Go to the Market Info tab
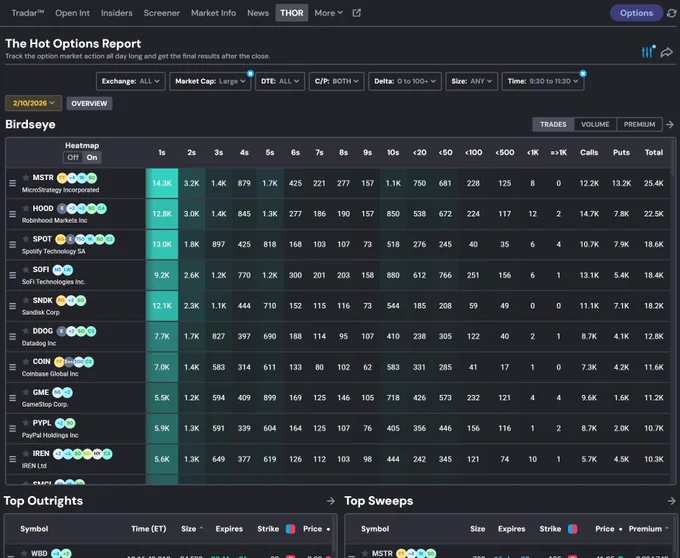This screenshot has width=680, height=558. (x=213, y=13)
